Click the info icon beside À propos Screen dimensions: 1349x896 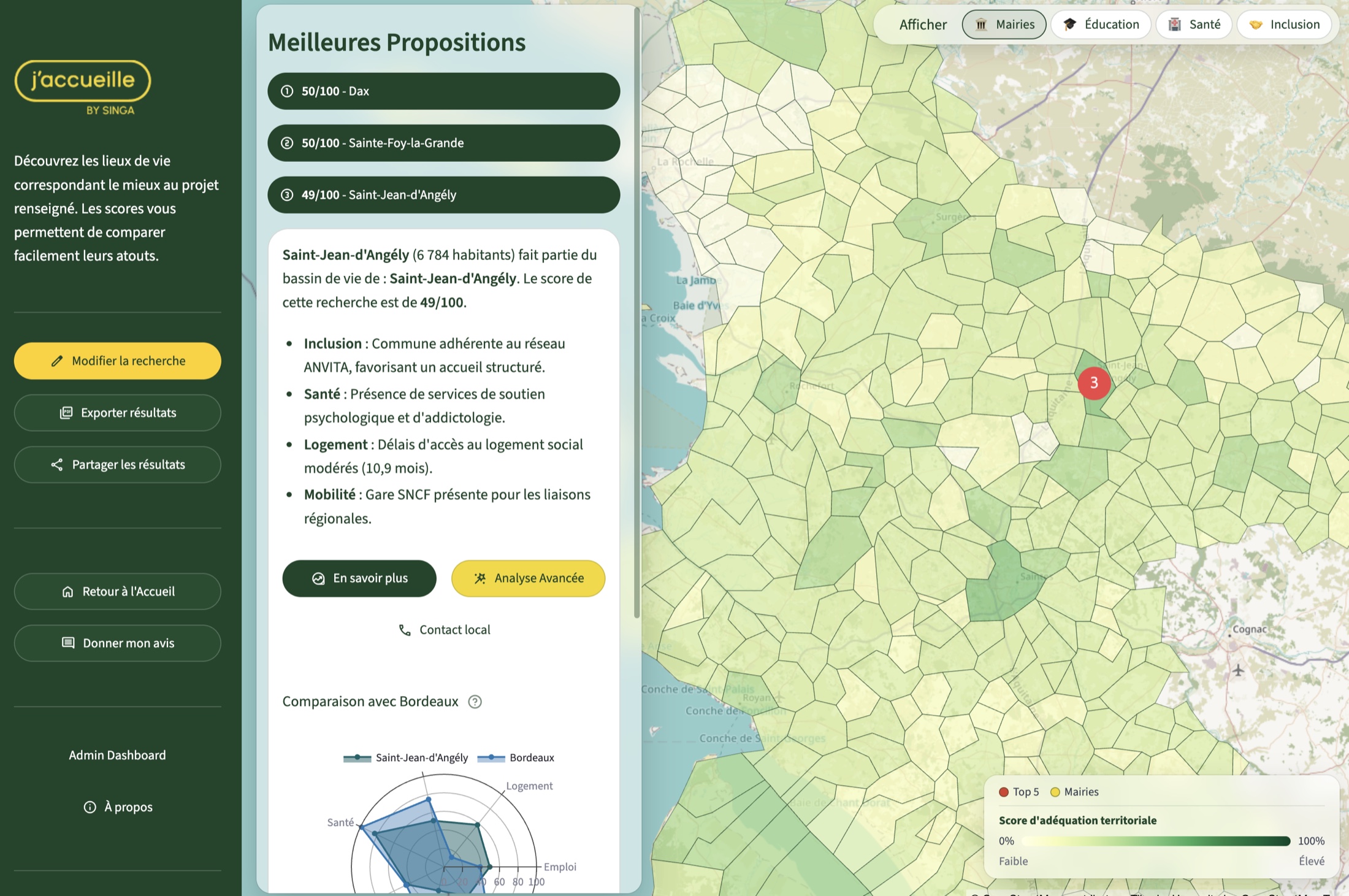[90, 807]
